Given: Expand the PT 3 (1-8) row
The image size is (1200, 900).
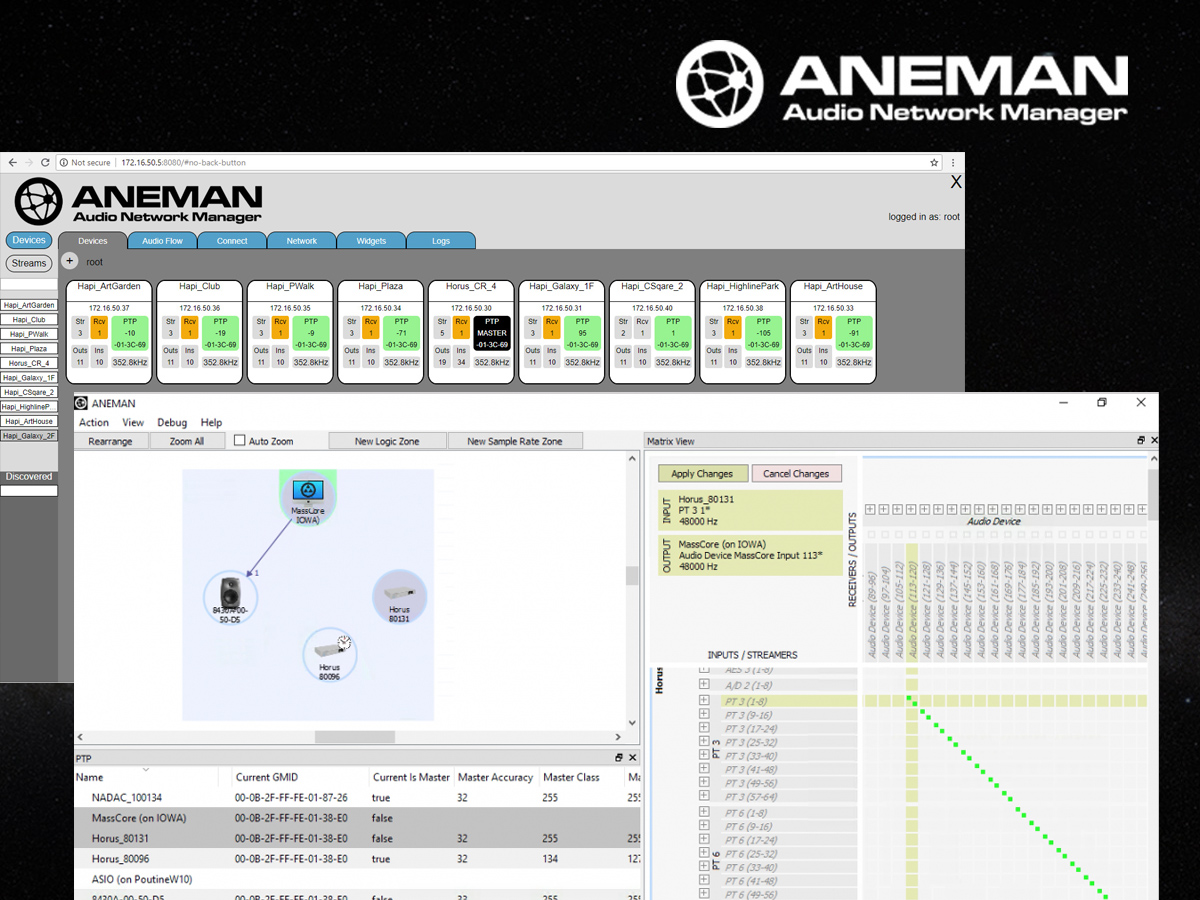Looking at the screenshot, I should 704,702.
